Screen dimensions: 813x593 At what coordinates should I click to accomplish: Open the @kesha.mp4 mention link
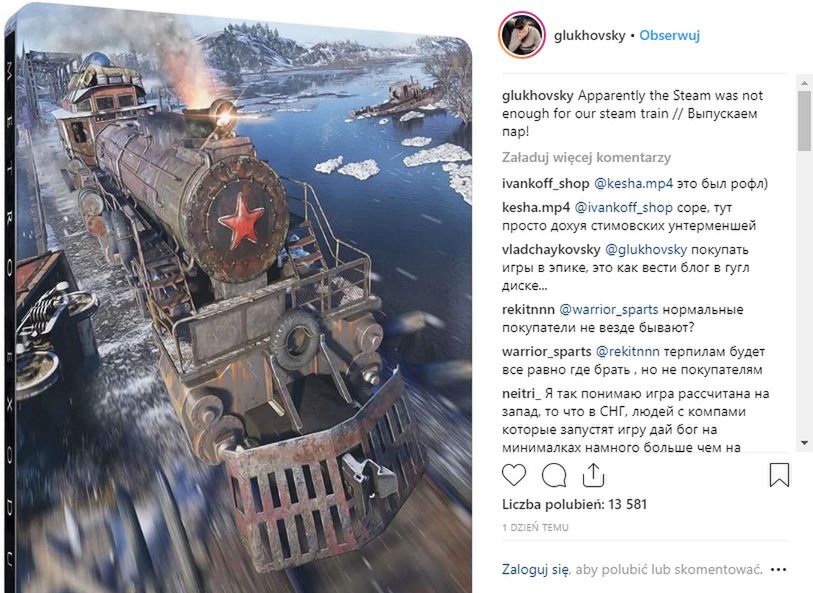coord(633,183)
